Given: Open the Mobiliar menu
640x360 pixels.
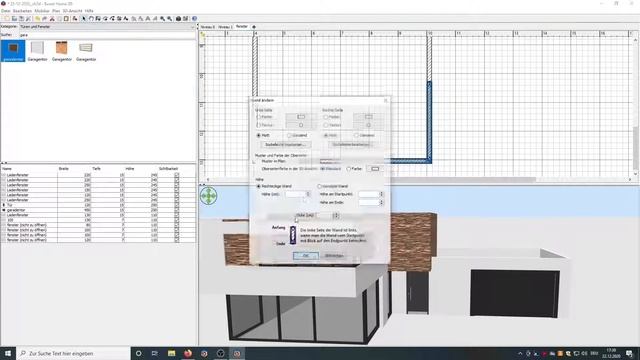Looking at the screenshot, I should (x=42, y=11).
